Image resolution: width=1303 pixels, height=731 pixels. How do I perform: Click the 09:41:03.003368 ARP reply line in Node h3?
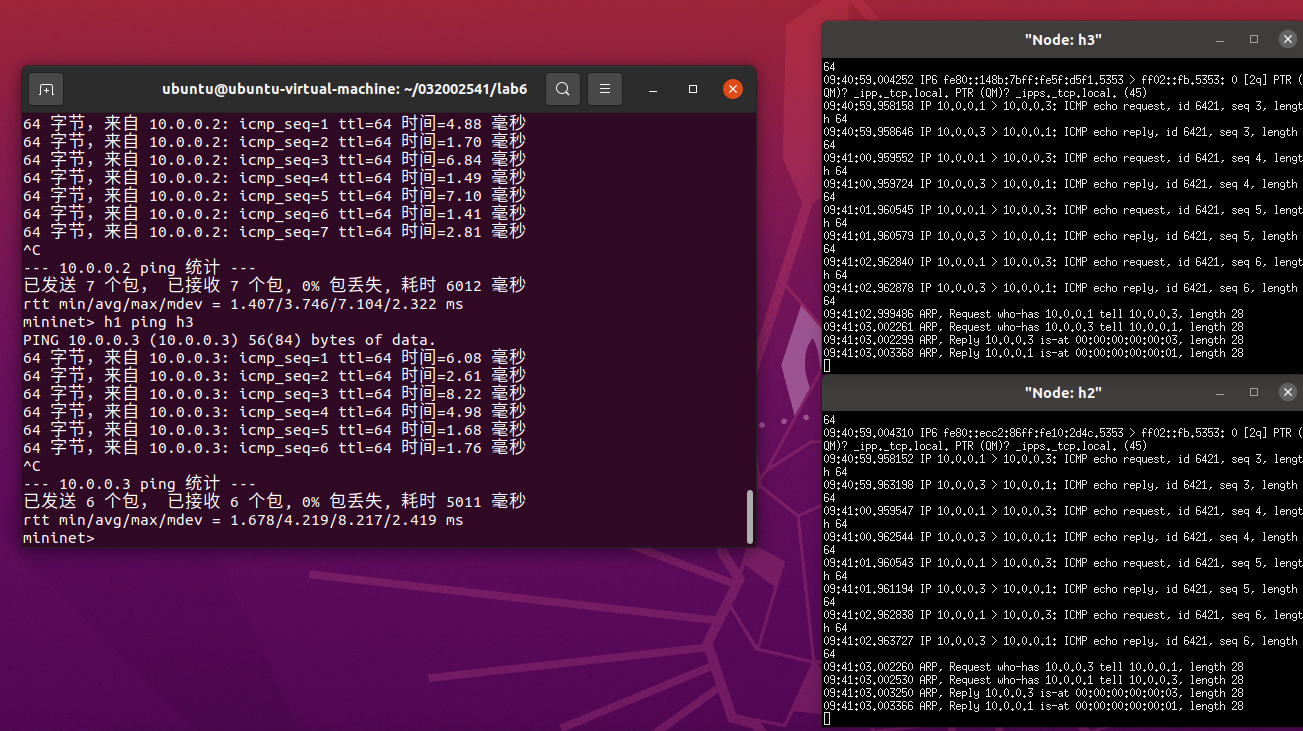[1034, 353]
